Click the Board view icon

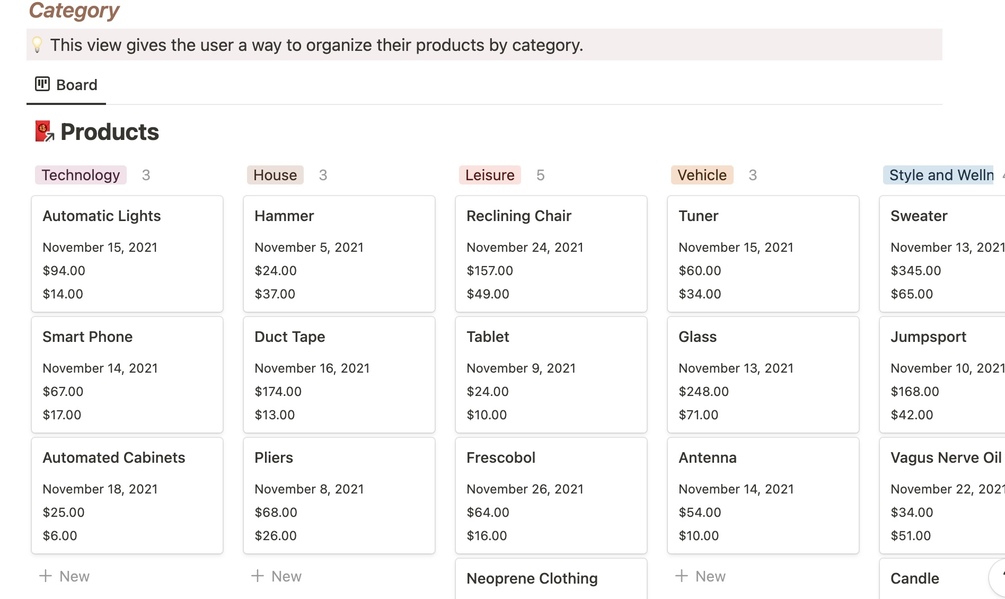coord(42,84)
